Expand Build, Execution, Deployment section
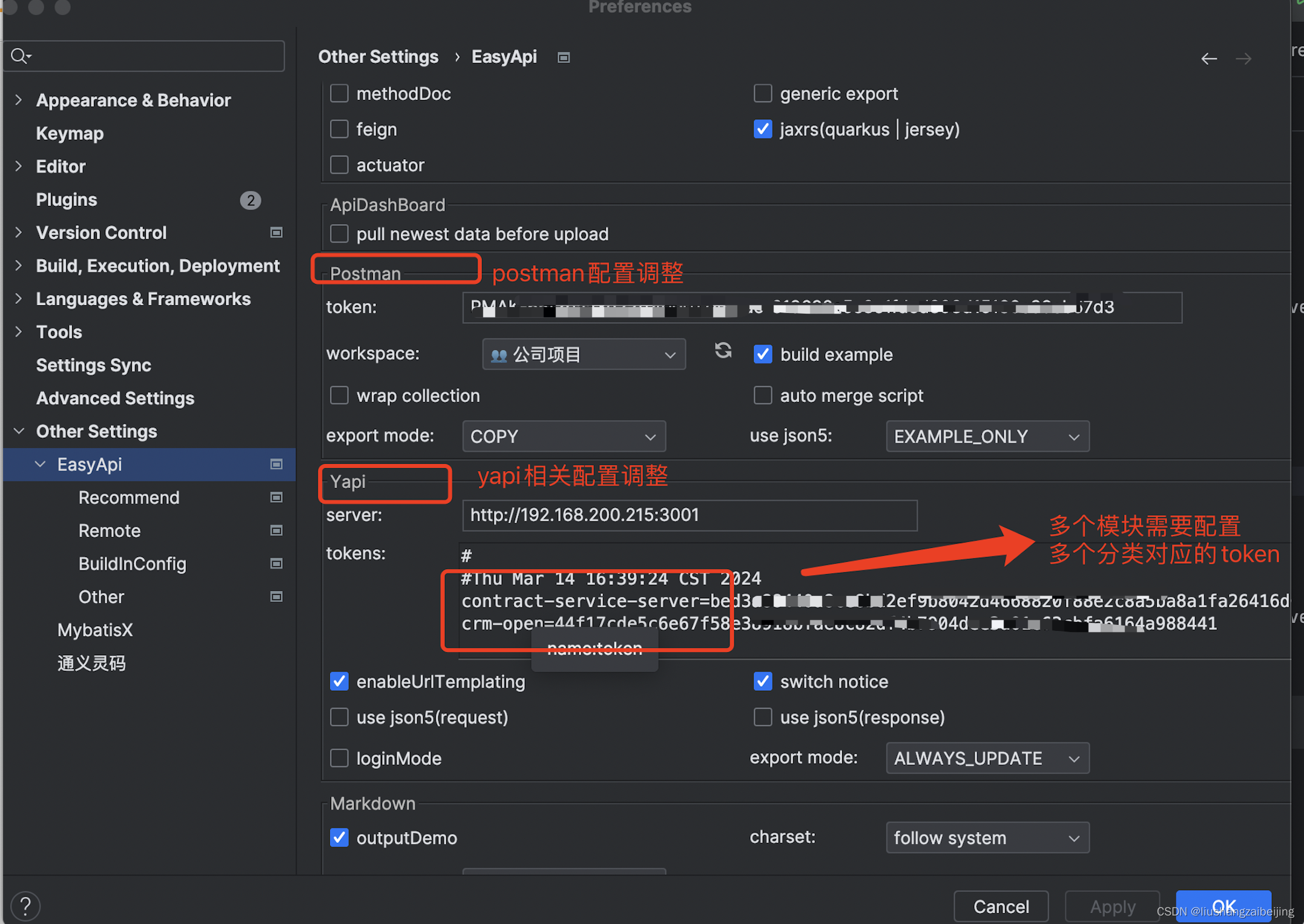1304x924 pixels. pos(19,265)
